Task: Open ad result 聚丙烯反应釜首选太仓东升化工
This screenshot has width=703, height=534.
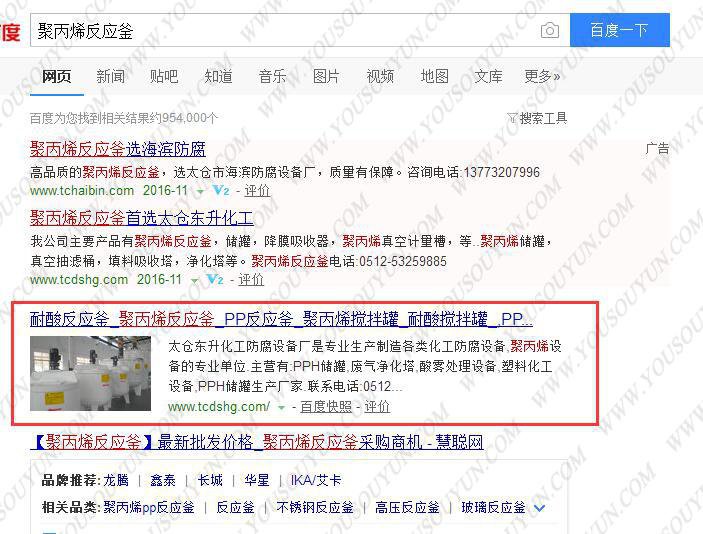Action: pos(142,218)
